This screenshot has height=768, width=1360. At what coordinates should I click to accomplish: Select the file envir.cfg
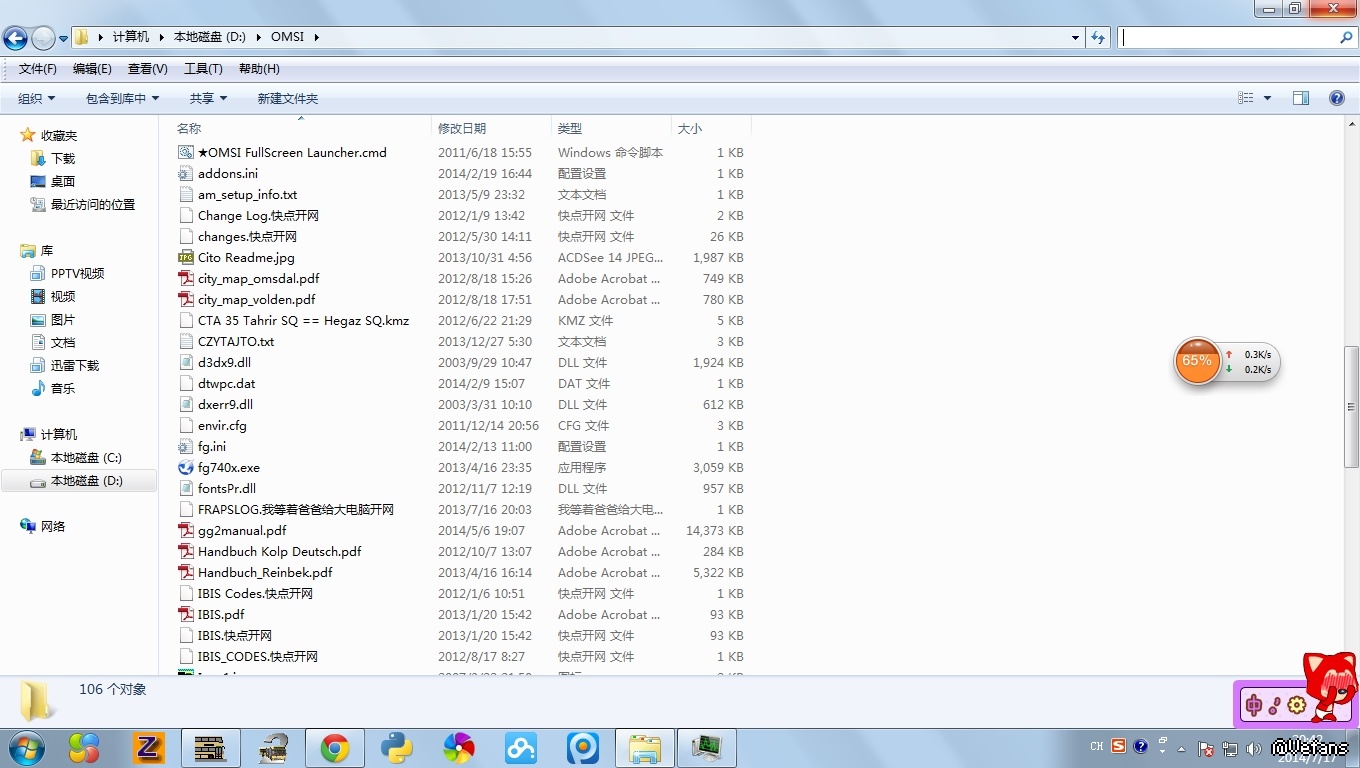point(222,425)
